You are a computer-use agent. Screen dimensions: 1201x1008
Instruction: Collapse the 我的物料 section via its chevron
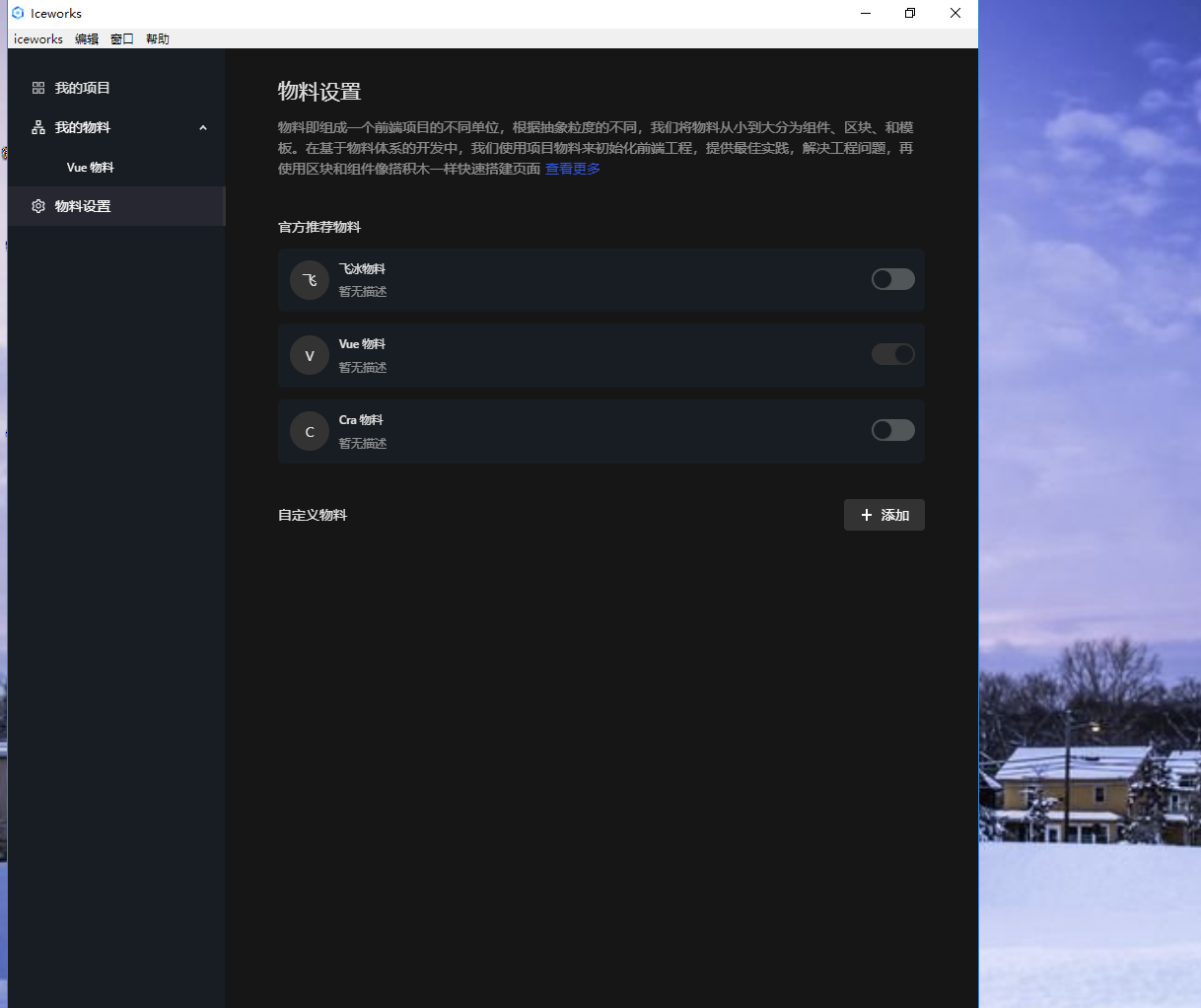[202, 127]
